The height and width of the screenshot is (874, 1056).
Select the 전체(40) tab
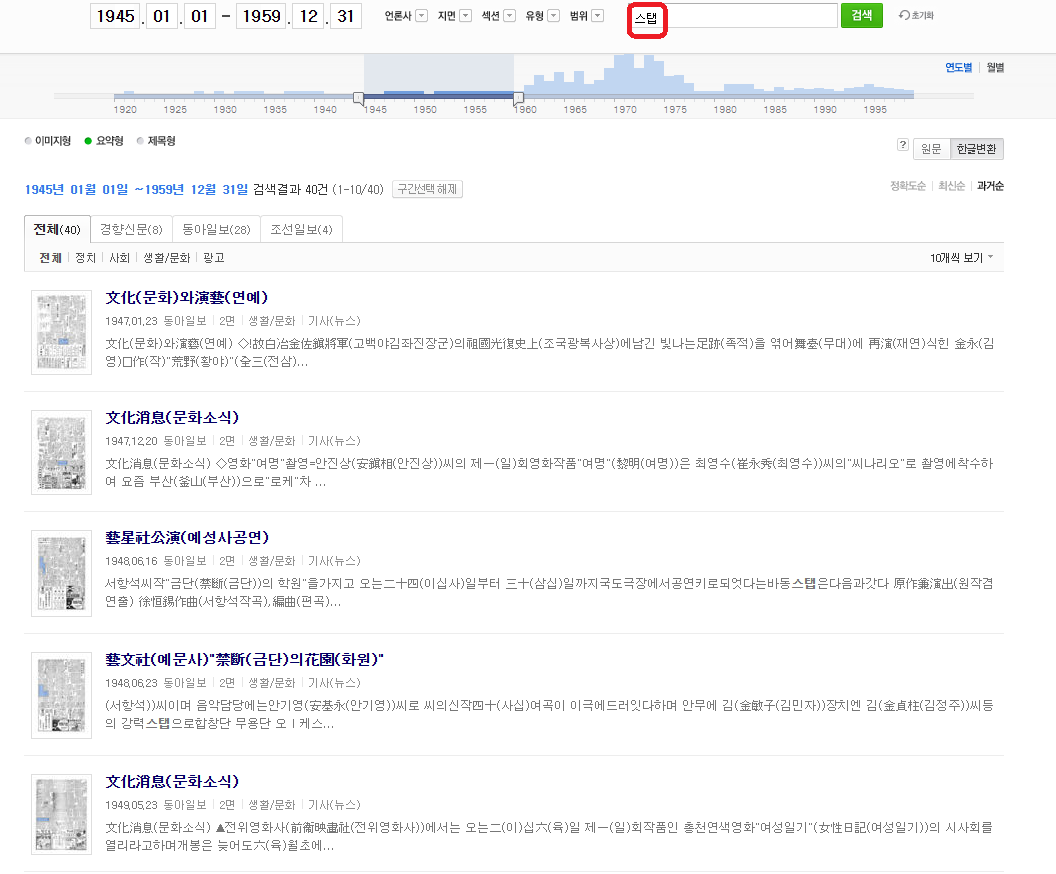57,230
